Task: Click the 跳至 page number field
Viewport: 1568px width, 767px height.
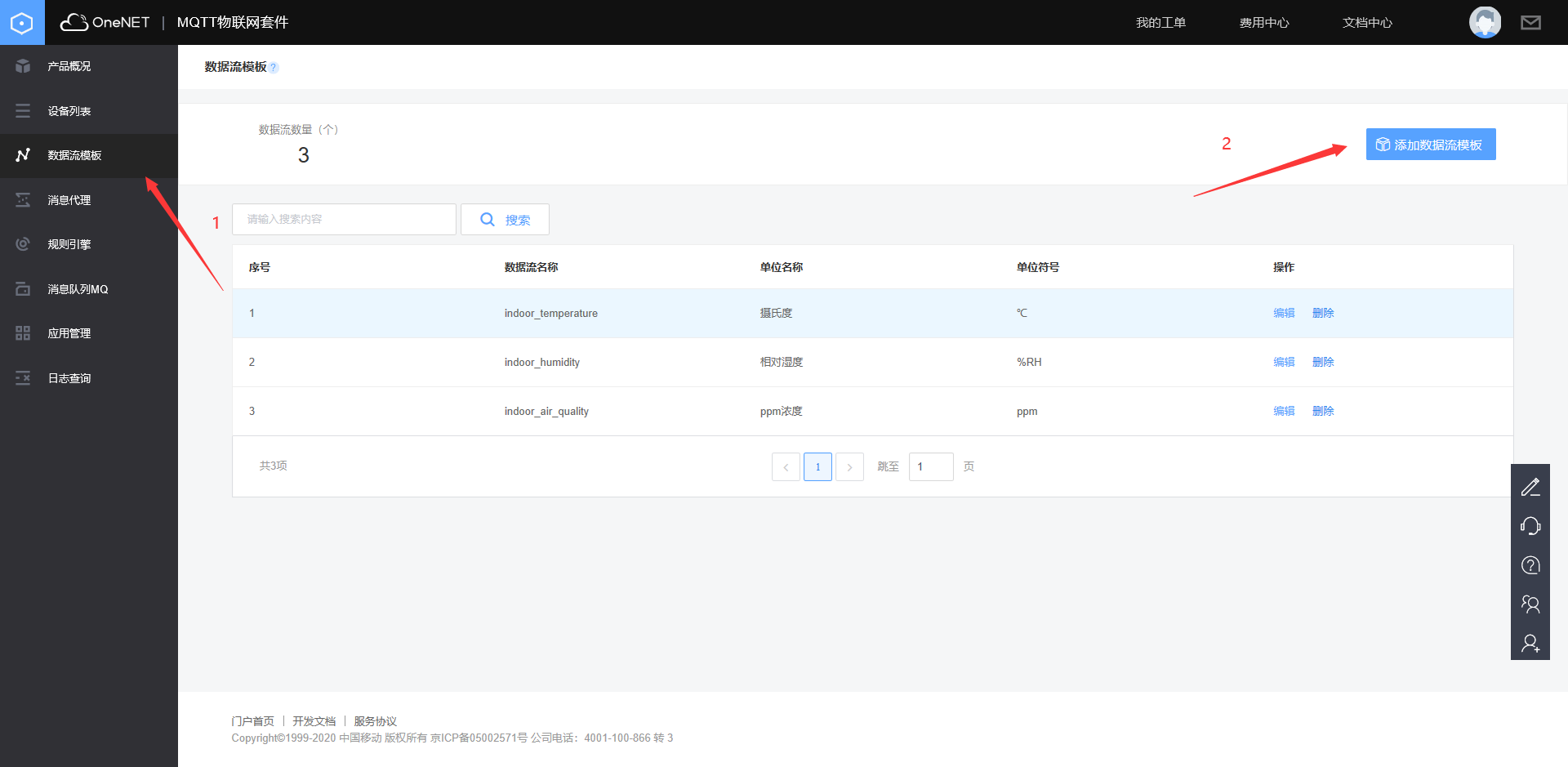Action: tap(931, 467)
